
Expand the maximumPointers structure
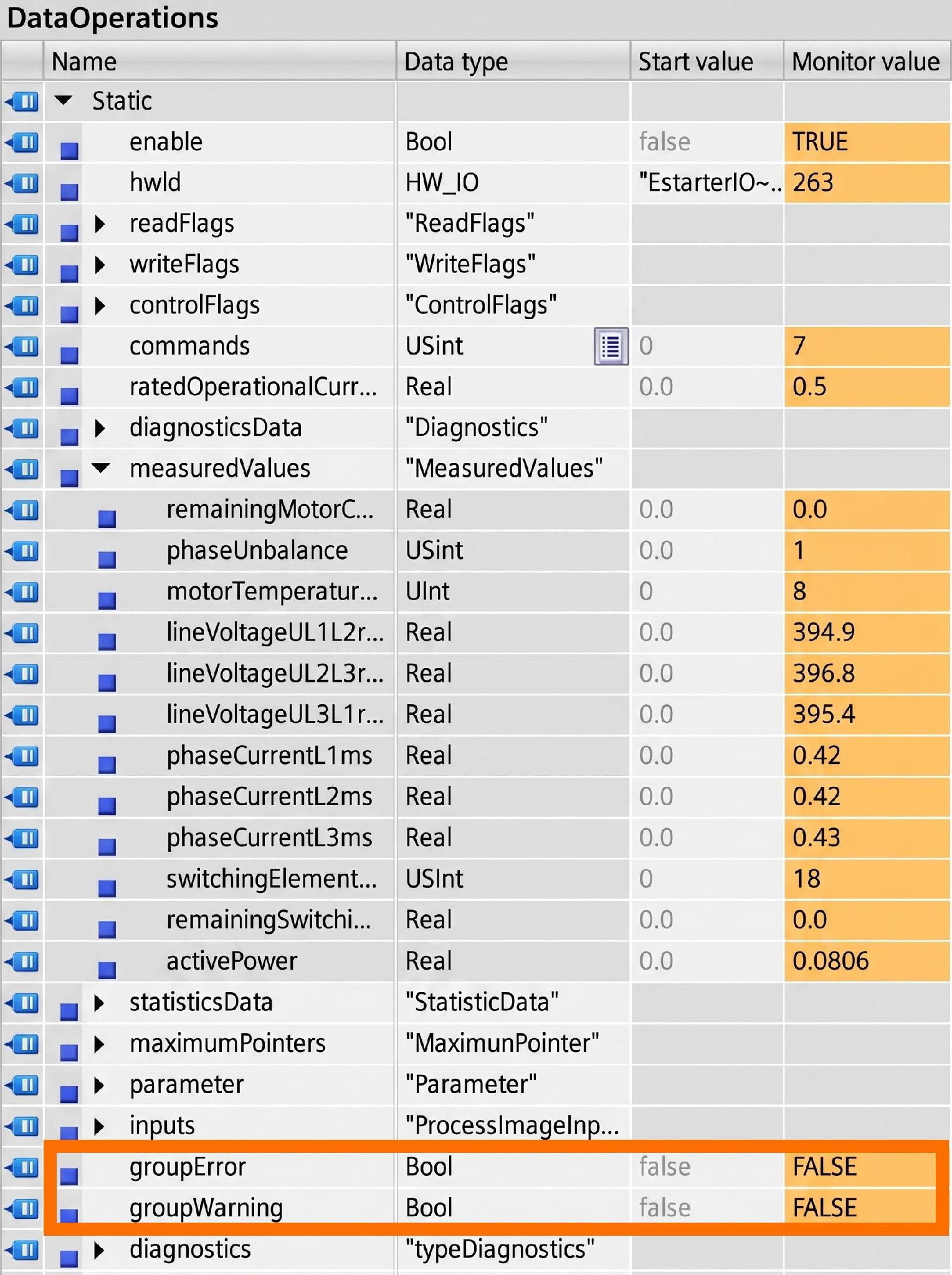point(100,1043)
